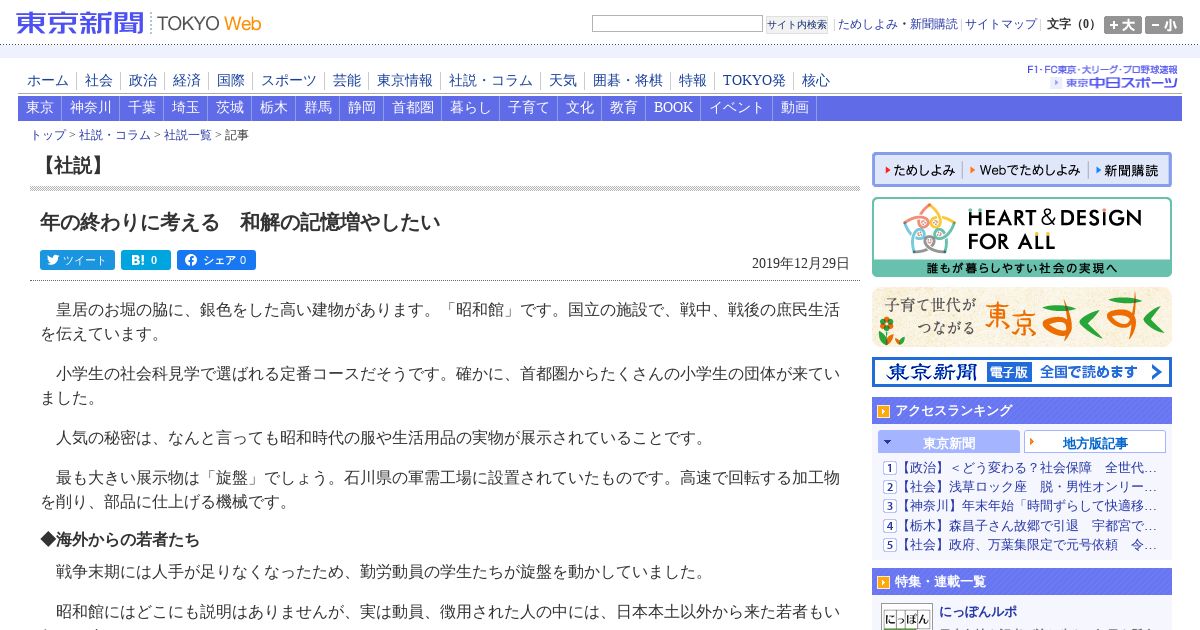The image size is (1200, 630).
Task: Open the ためしよみ・新聞購読 header link
Action: (897, 24)
